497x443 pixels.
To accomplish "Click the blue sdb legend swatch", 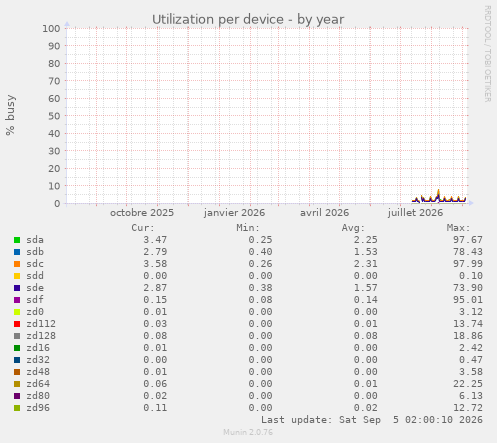I will (17, 252).
